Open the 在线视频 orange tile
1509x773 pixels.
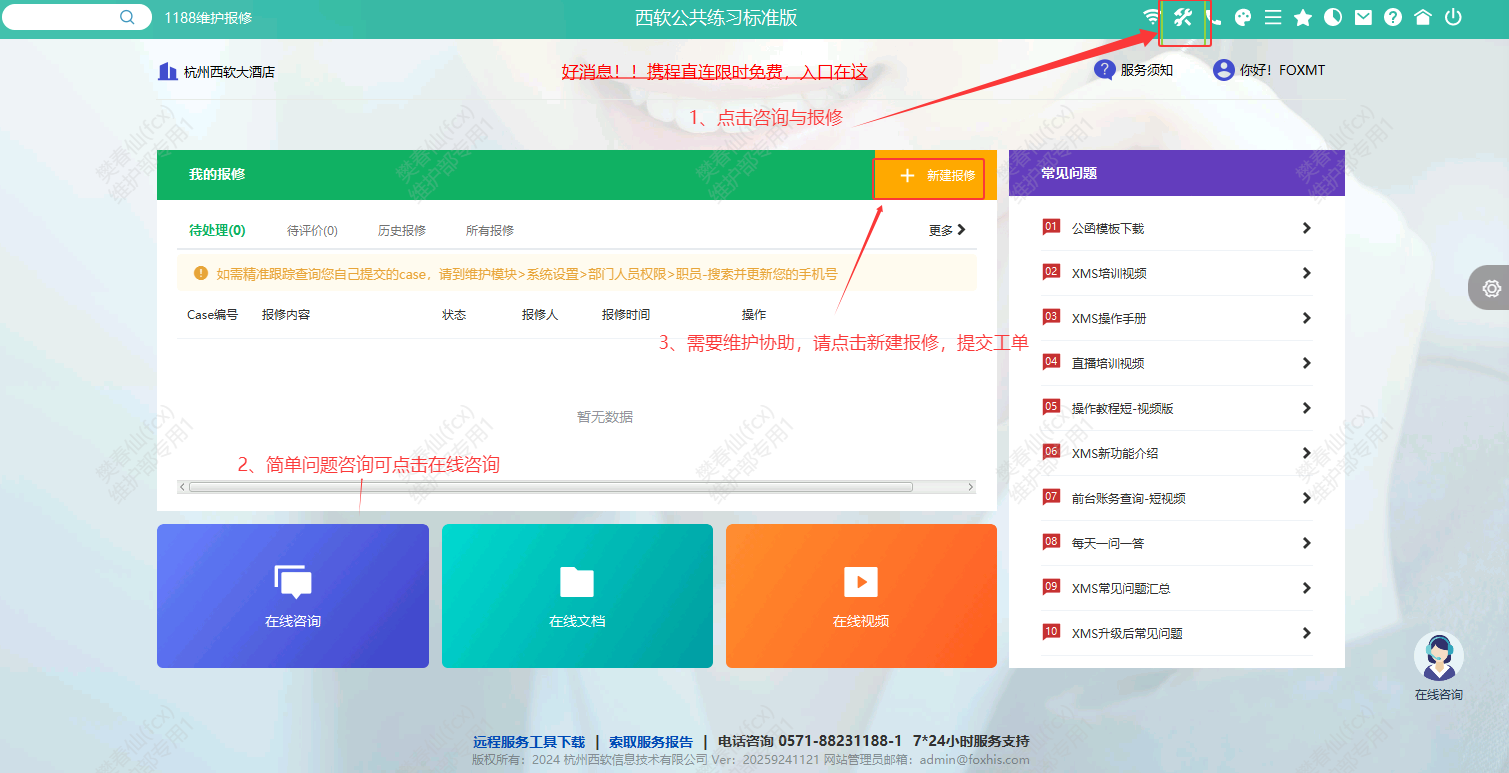pyautogui.click(x=861, y=595)
